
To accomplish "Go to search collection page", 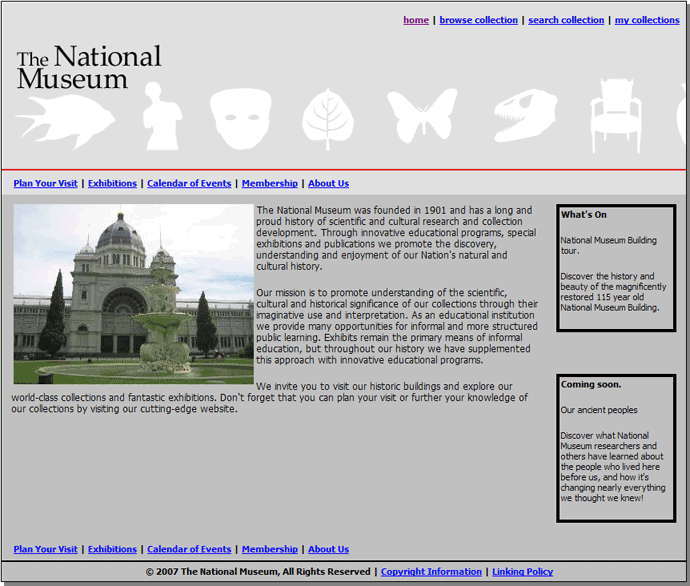I will 566,20.
